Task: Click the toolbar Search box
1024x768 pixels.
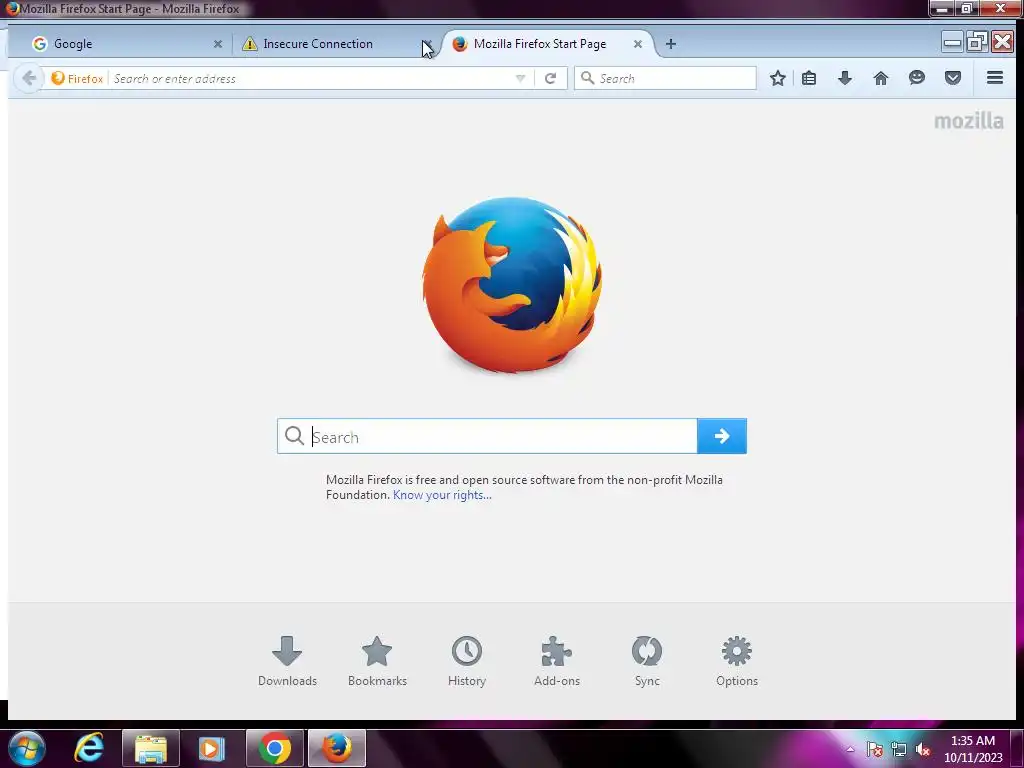Action: (665, 78)
